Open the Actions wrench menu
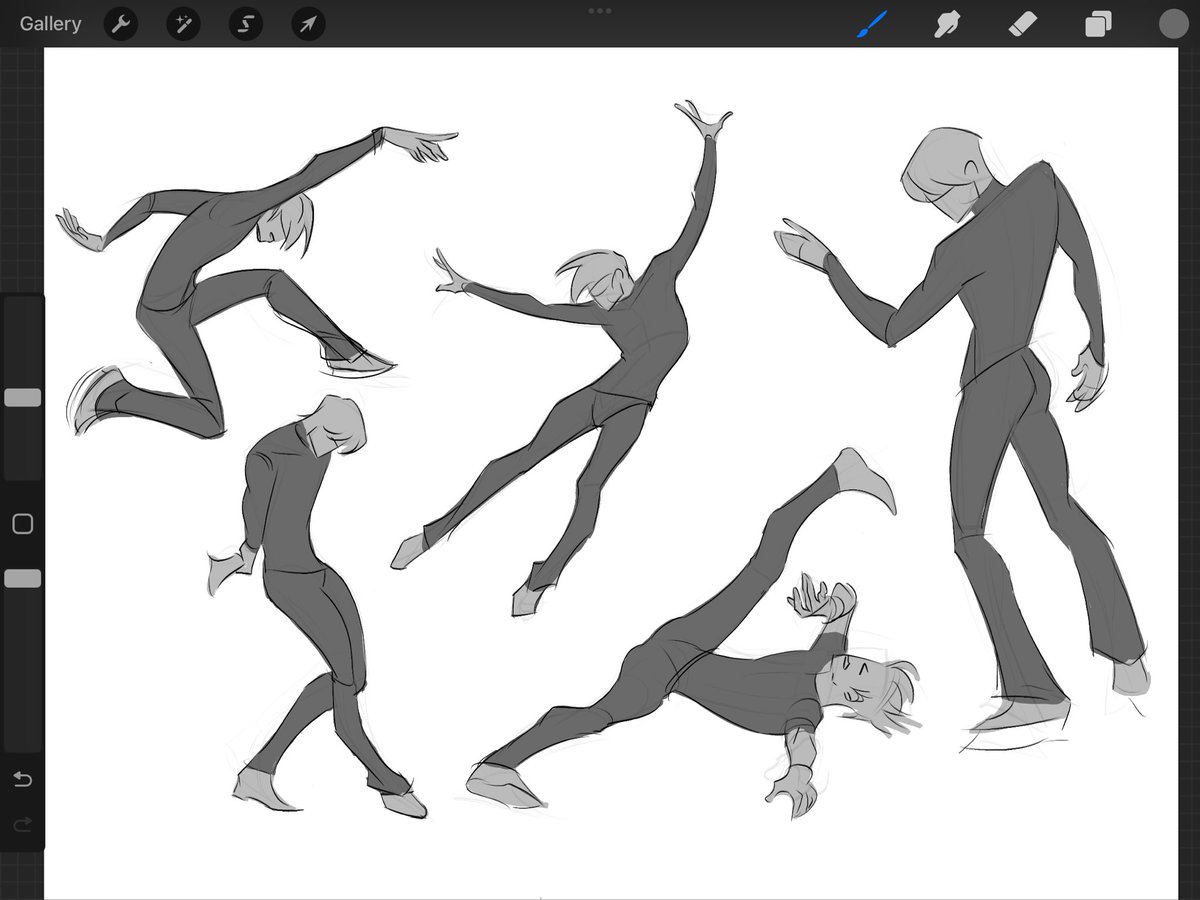Viewport: 1200px width, 900px height. (x=121, y=24)
